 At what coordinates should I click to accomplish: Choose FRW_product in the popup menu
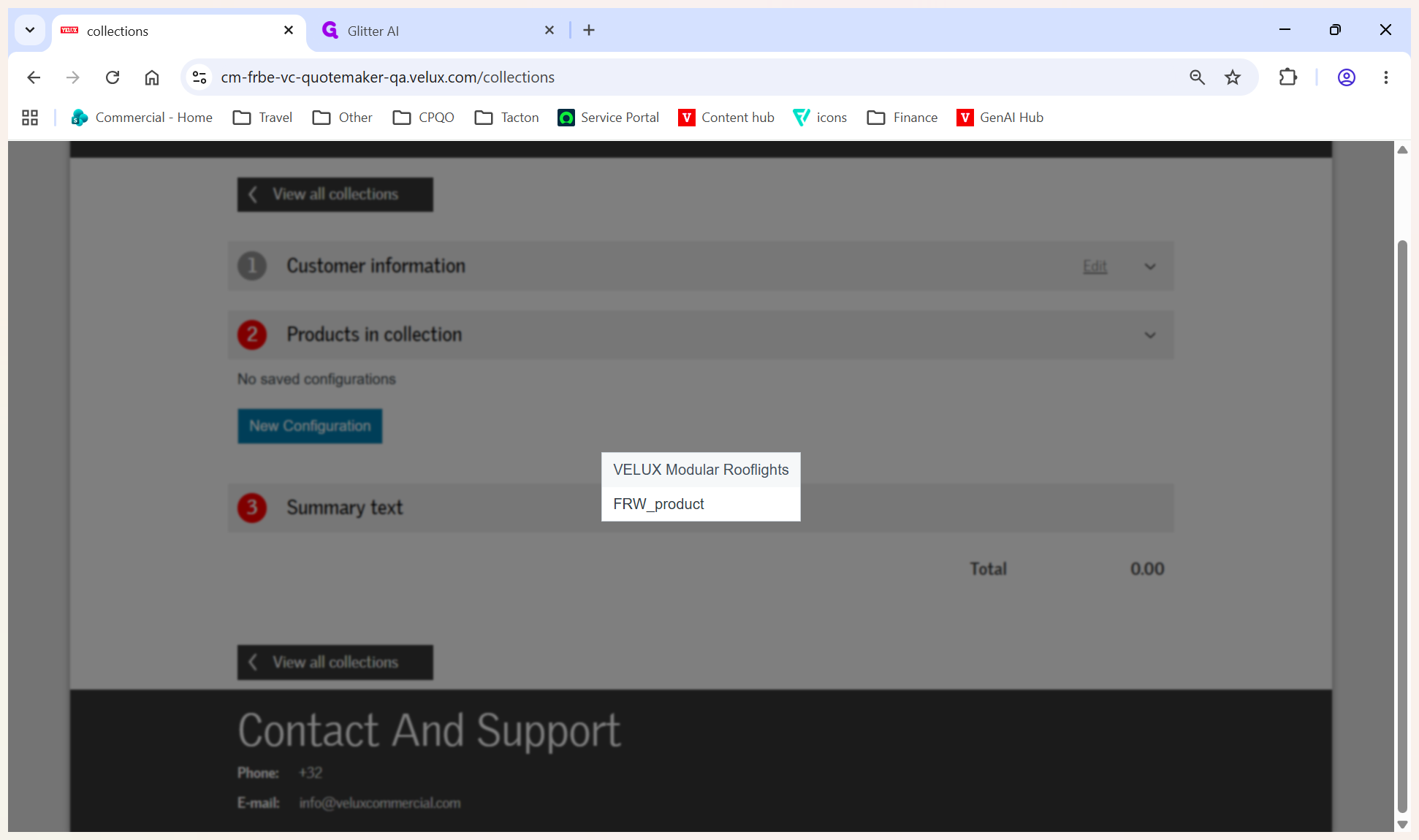tap(701, 504)
